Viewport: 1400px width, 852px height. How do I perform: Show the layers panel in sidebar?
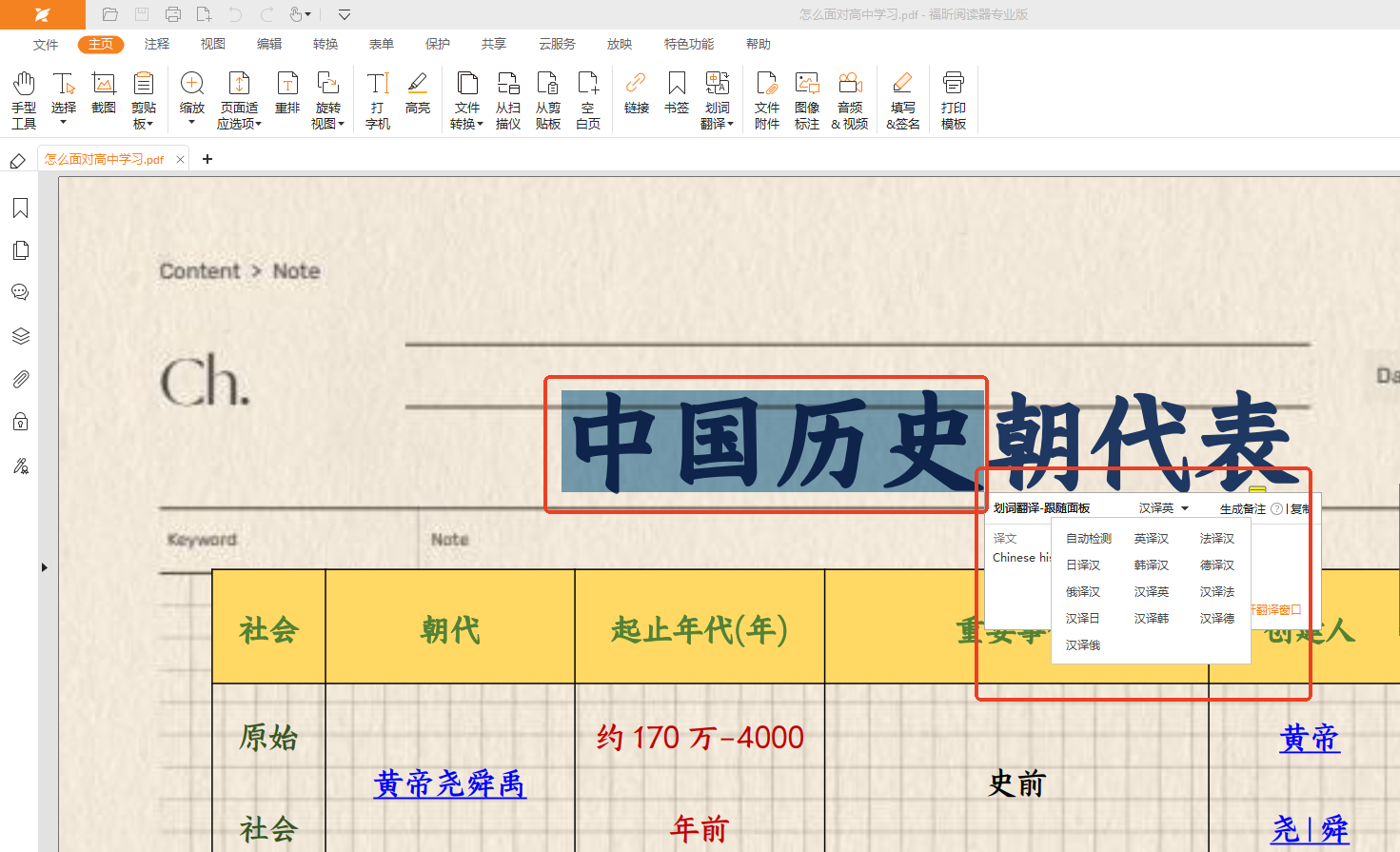[x=20, y=336]
